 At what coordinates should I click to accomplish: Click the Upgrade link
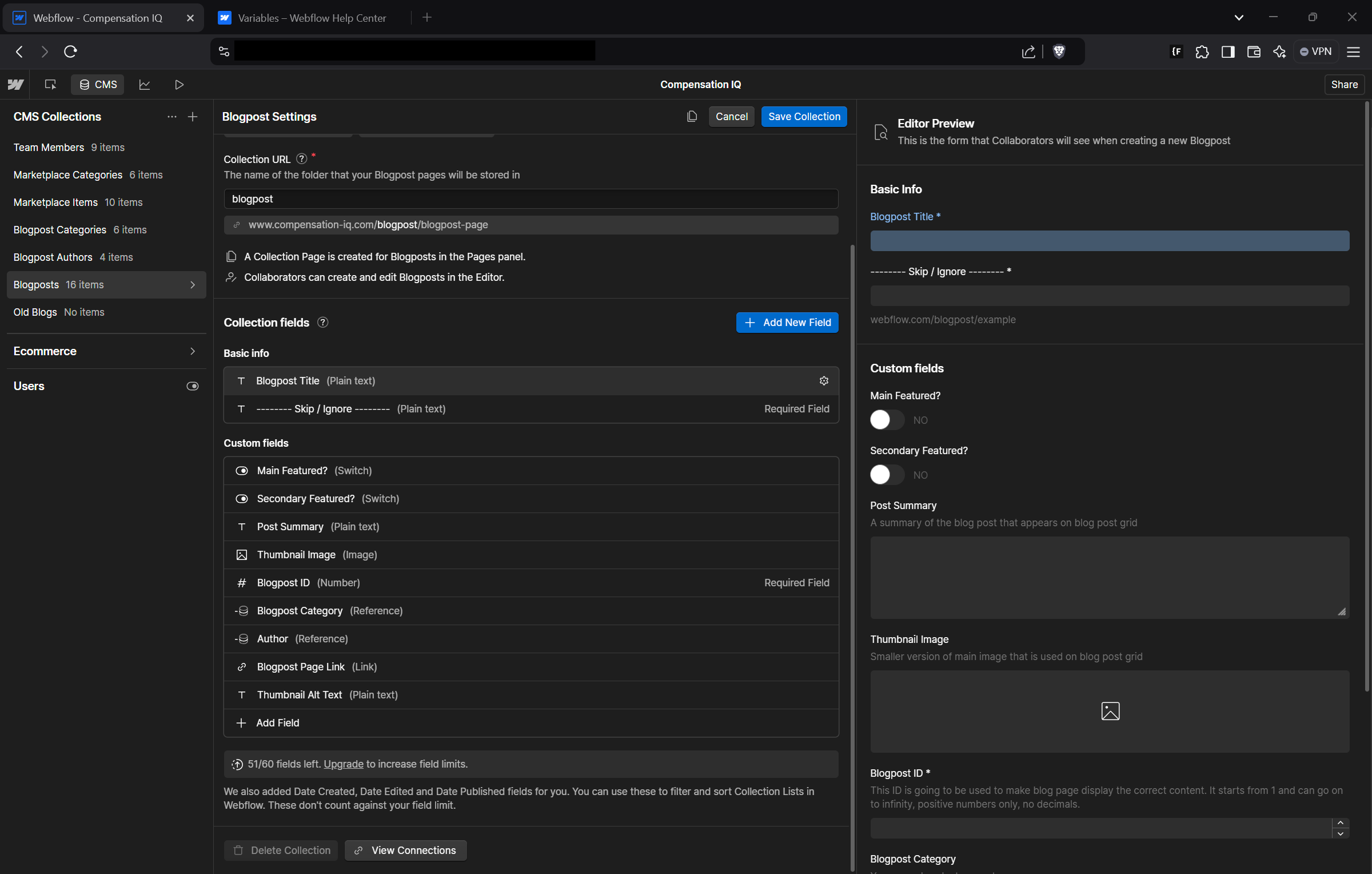[x=344, y=764]
